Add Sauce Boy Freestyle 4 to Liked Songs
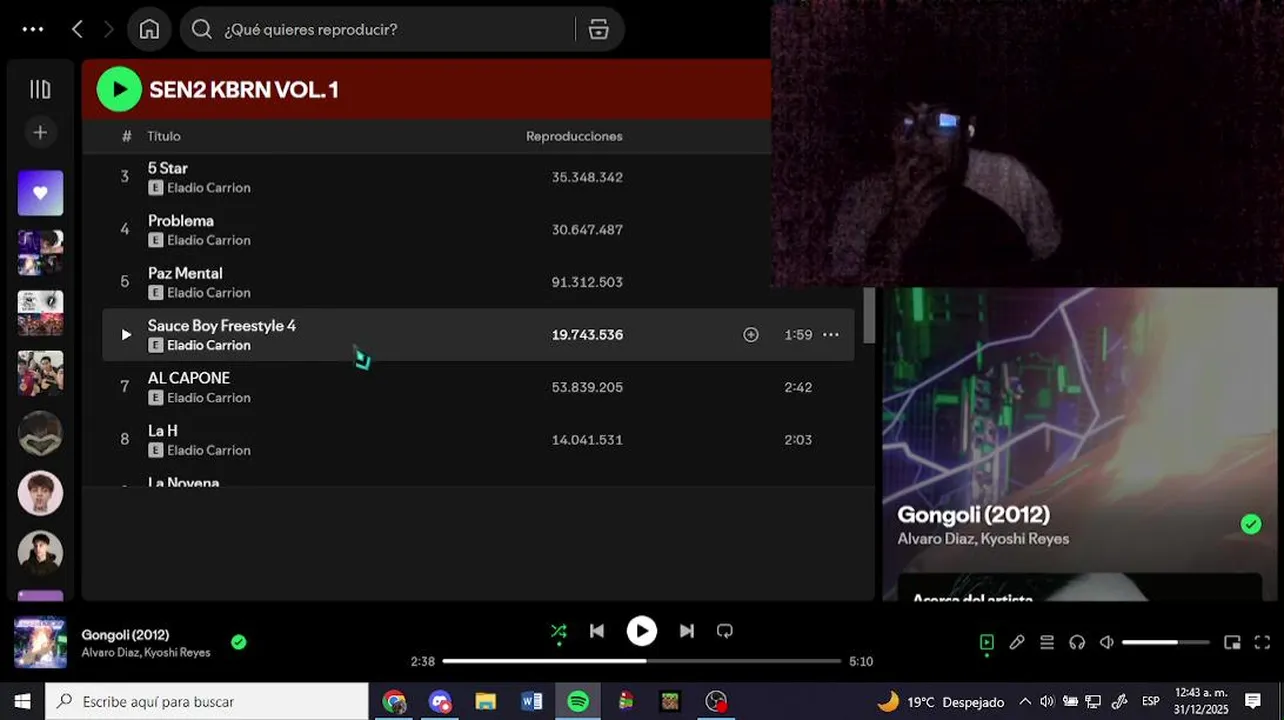Screen dimensions: 1284x720 point(751,335)
